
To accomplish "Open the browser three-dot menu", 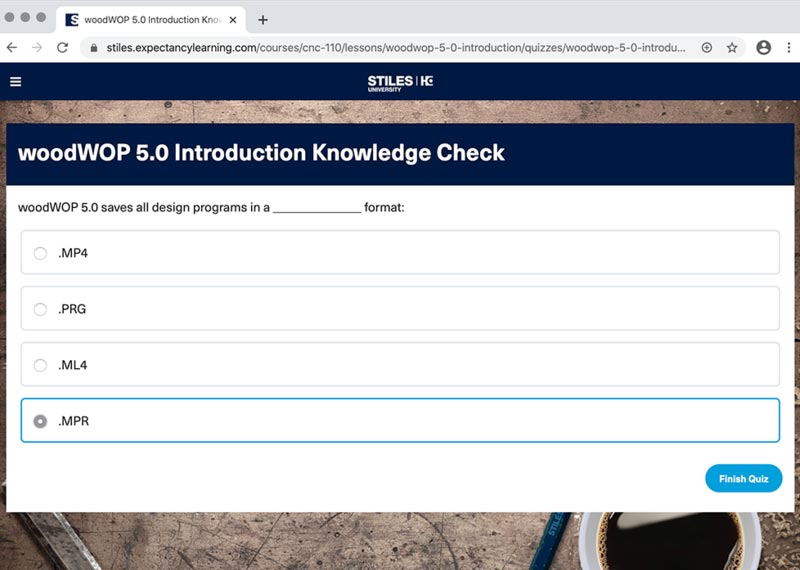I will coord(789,47).
